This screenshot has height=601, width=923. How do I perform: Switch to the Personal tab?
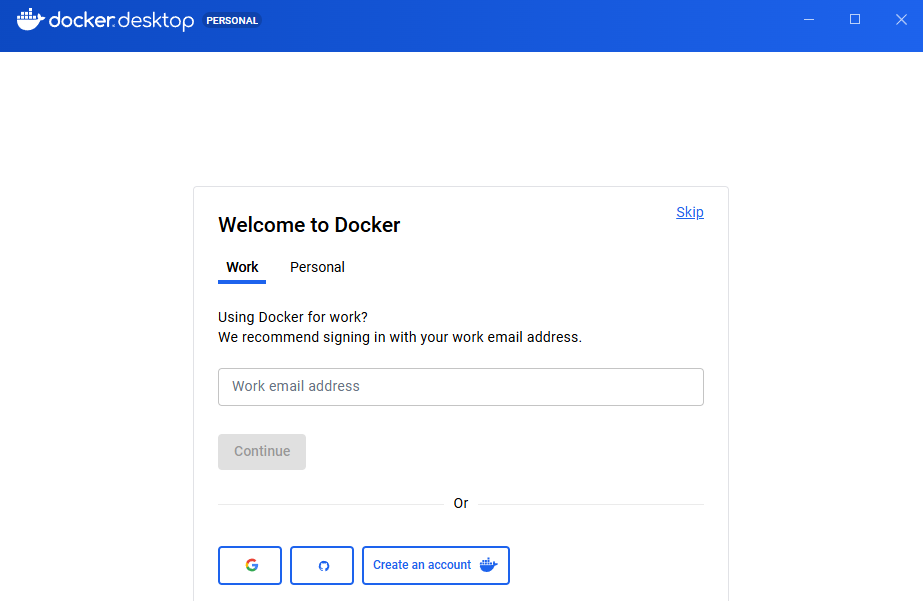317,267
